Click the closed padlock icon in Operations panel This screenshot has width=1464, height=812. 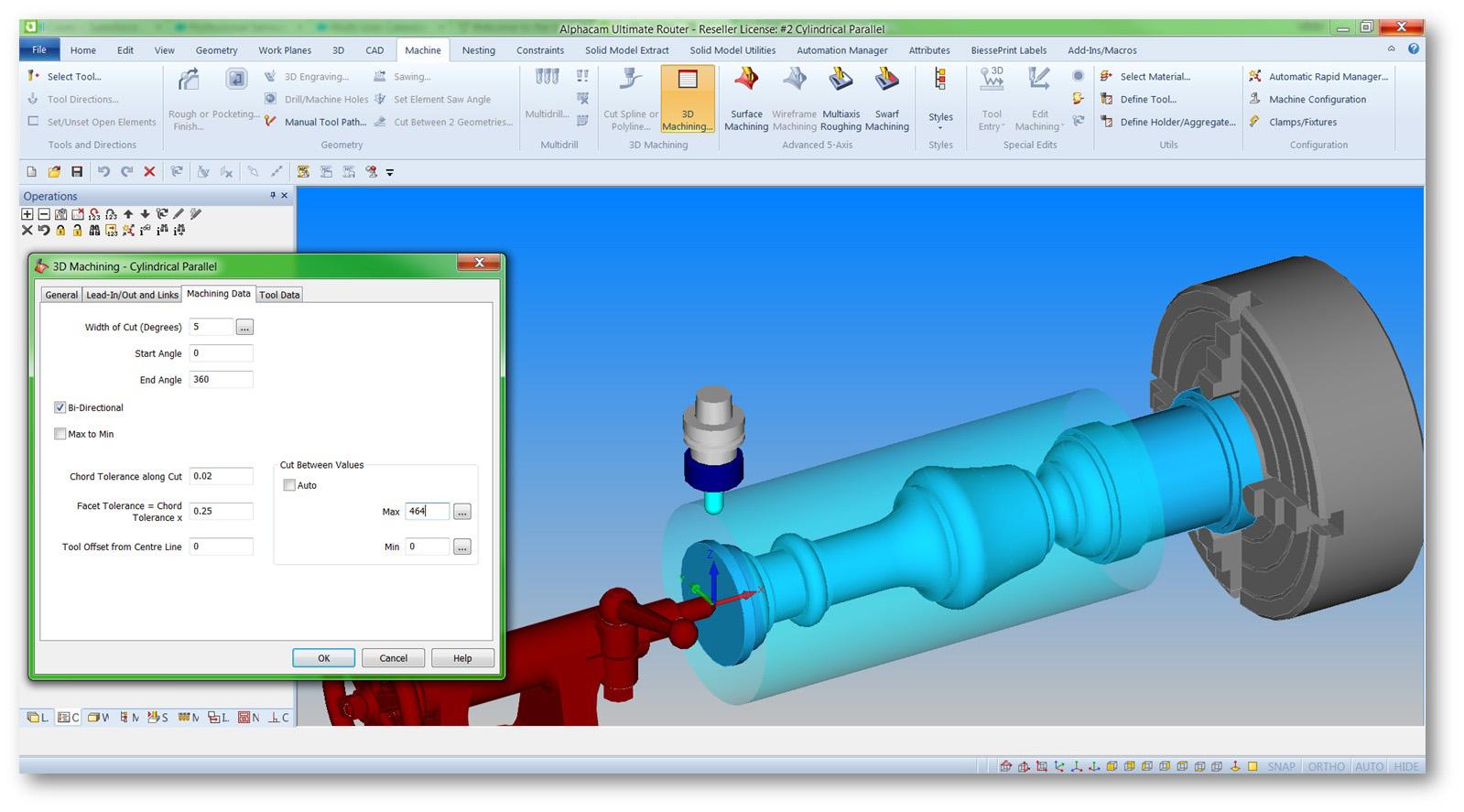pos(60,231)
